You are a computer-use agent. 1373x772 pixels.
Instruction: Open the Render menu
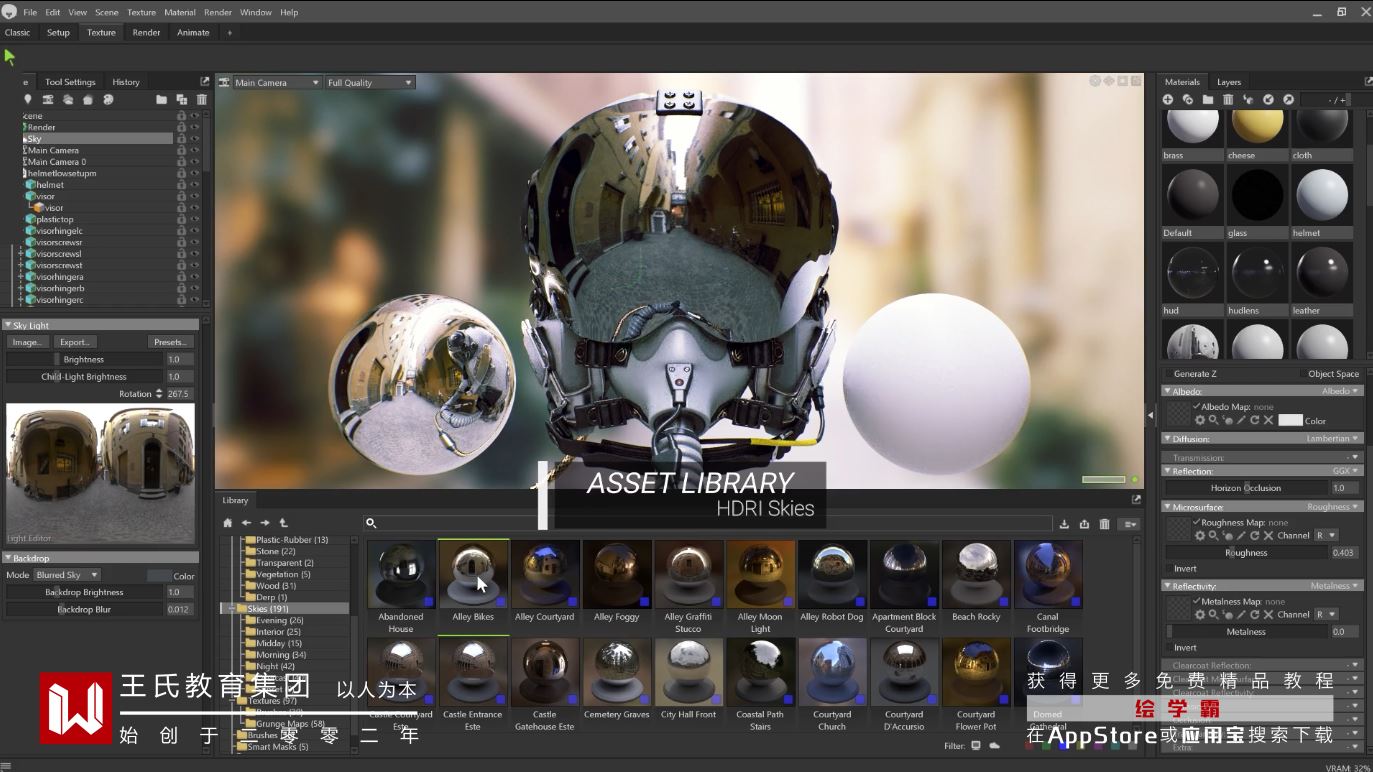click(217, 12)
